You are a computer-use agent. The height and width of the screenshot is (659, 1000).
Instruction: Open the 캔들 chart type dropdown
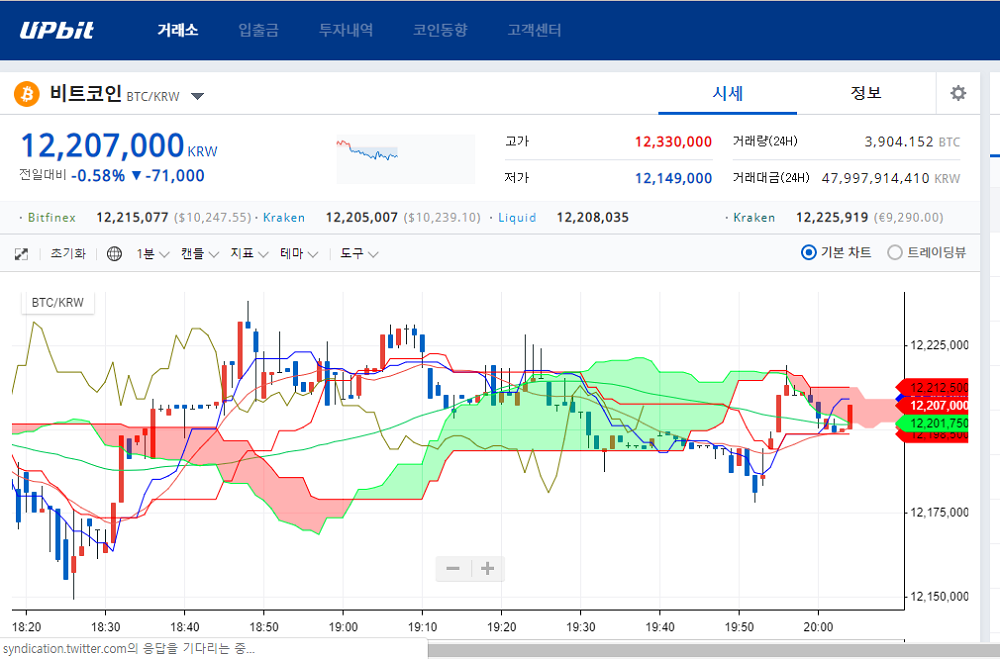point(200,254)
